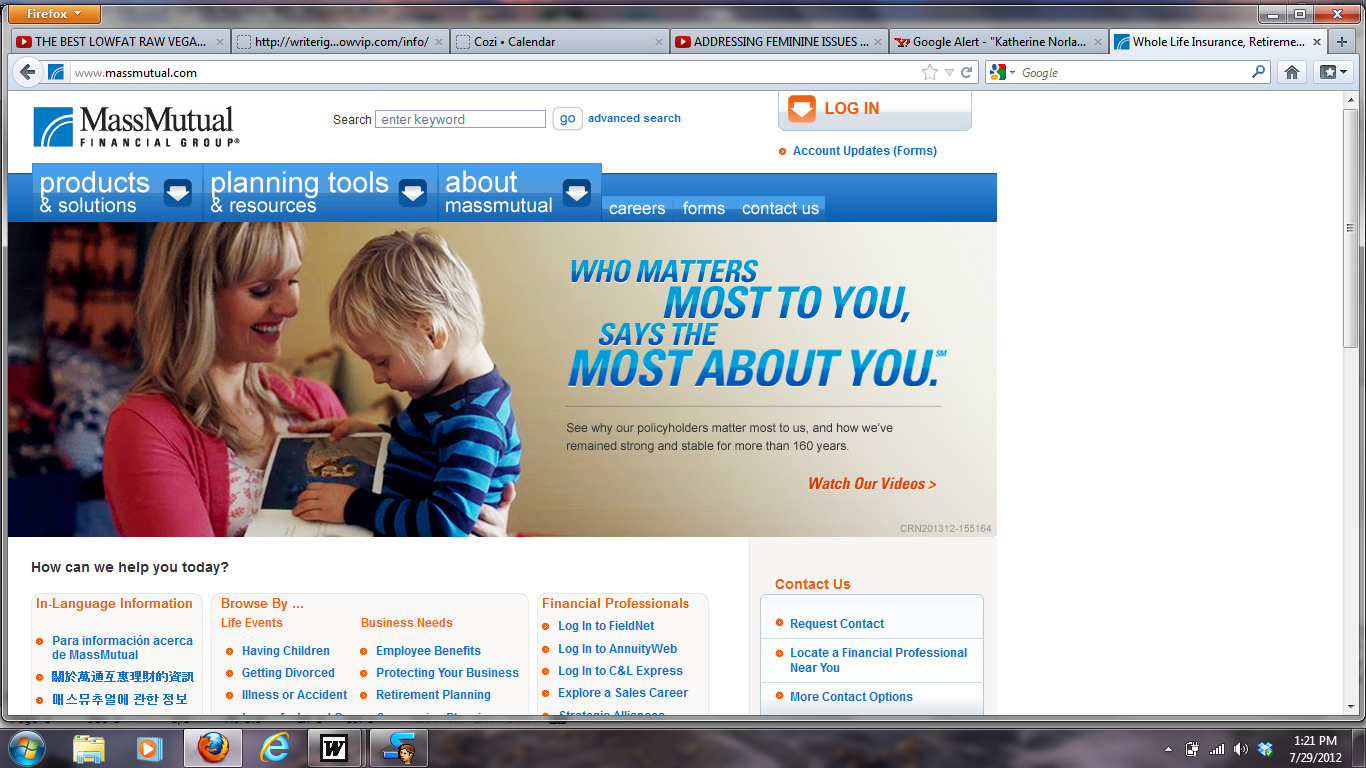Screen dimensions: 1366x768
Task: Open Account Updates (Forms) link
Action: point(865,151)
